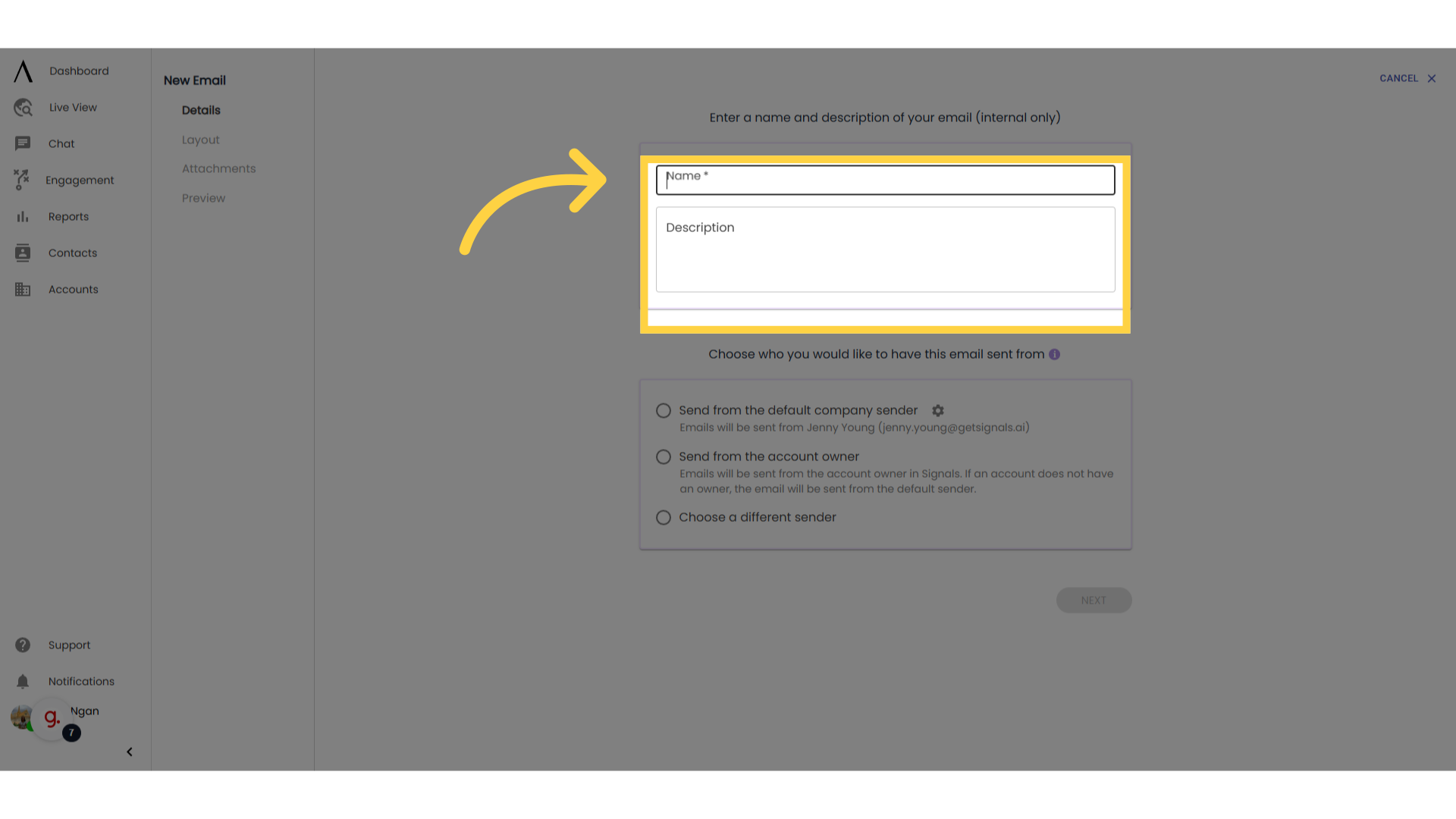Image resolution: width=1456 pixels, height=819 pixels.
Task: Click the info icon next to sent from
Action: [x=1055, y=354]
